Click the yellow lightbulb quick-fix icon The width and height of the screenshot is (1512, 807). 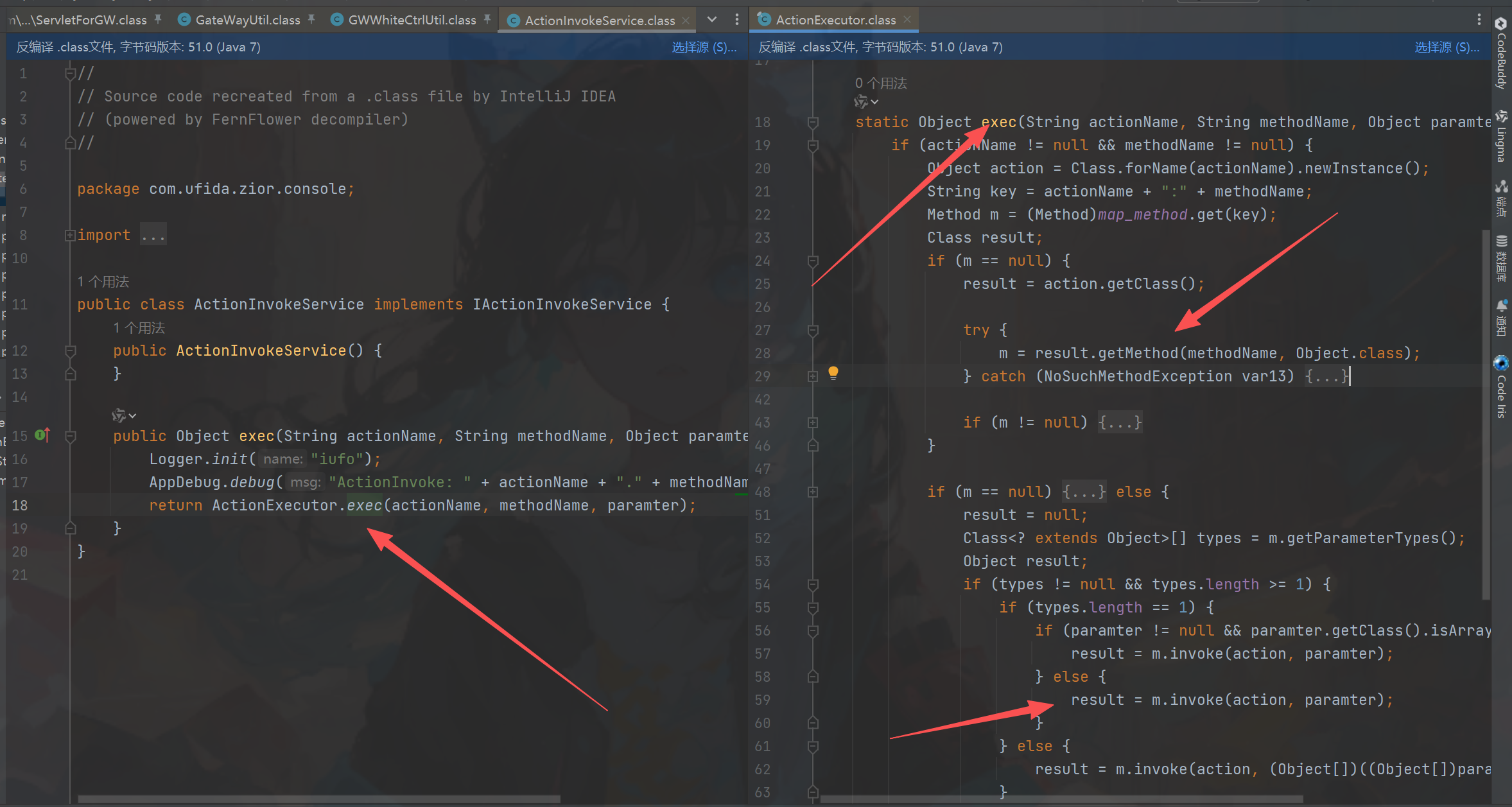click(833, 372)
